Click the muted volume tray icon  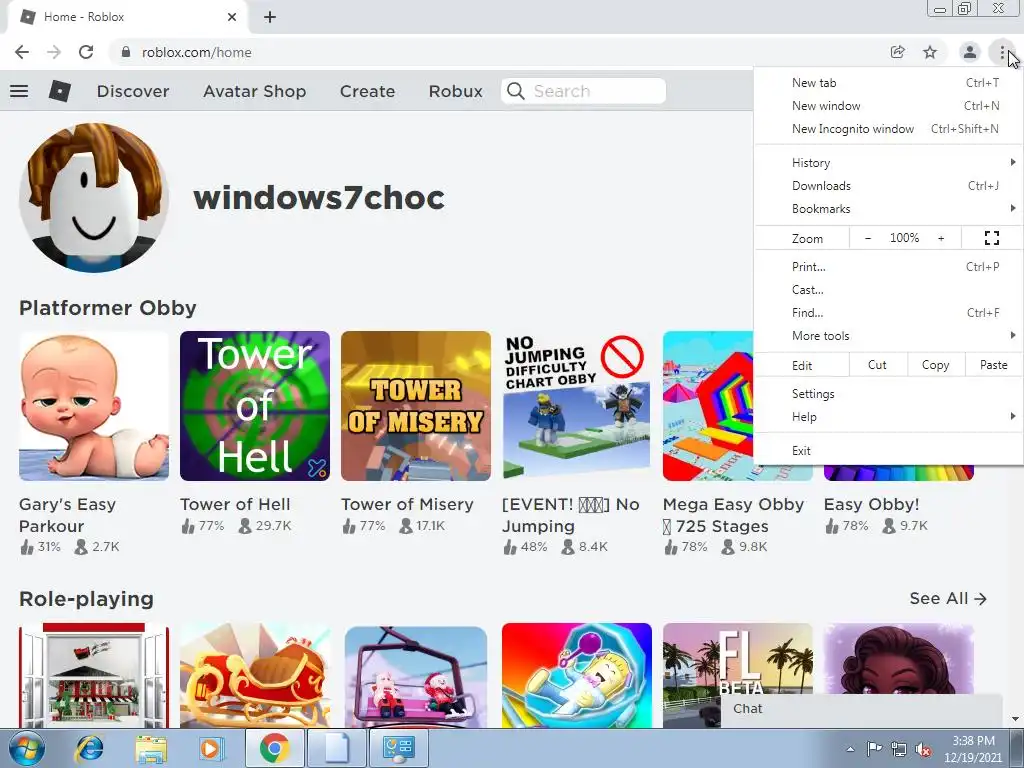coord(923,750)
